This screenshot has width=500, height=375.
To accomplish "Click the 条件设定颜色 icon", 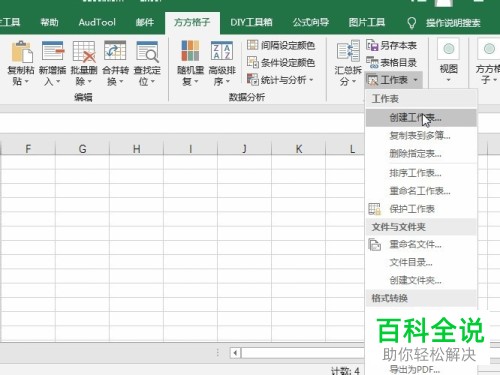I will coord(252,62).
